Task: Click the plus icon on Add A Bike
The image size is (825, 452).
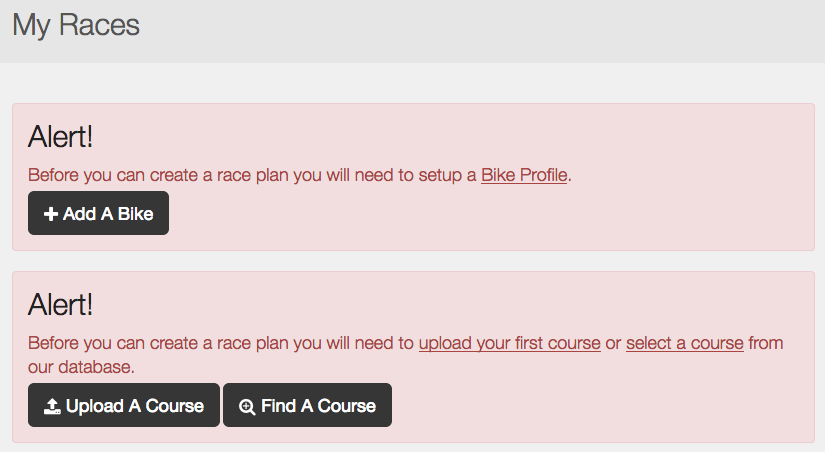Action: click(x=51, y=214)
